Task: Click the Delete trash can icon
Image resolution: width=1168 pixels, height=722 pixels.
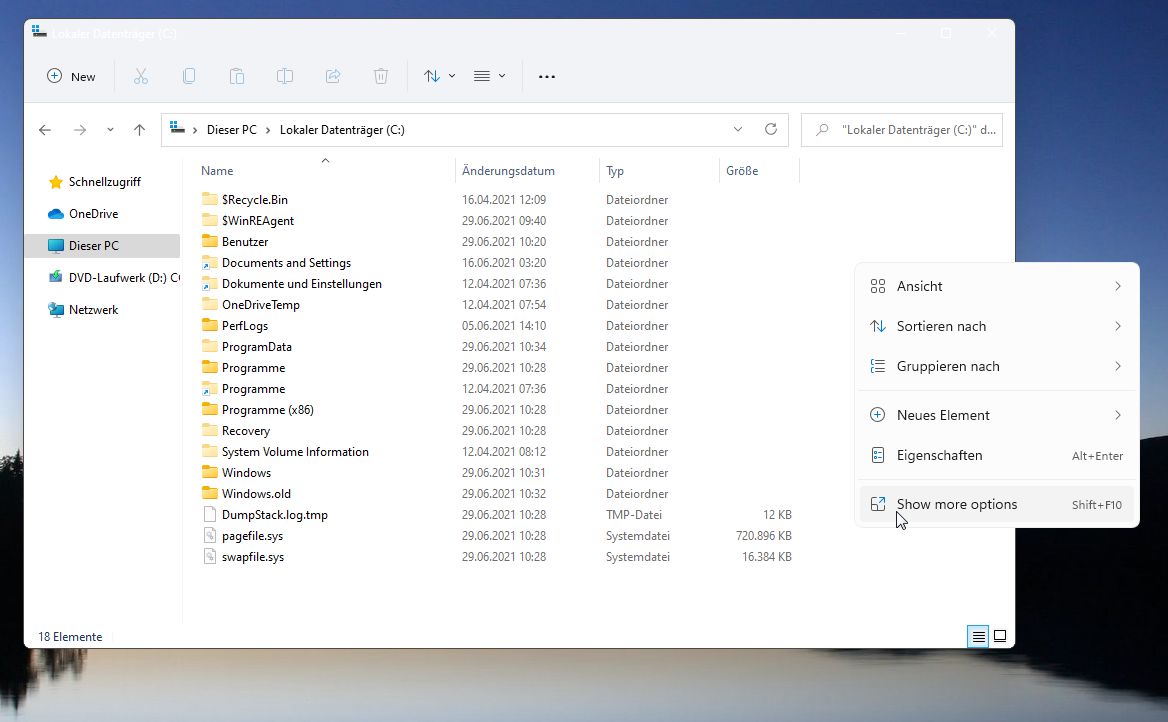Action: [381, 76]
